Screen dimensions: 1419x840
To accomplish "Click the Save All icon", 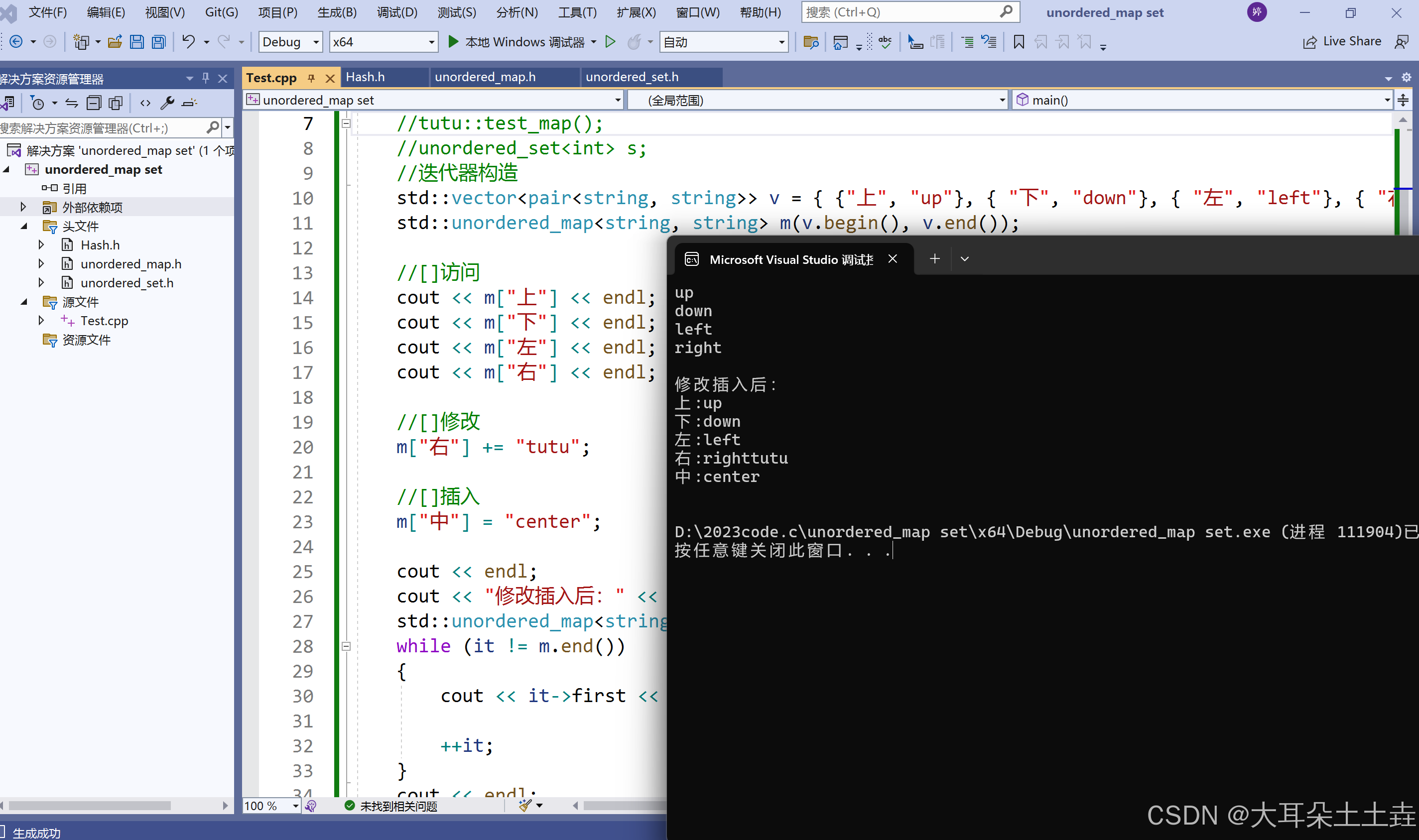I will point(159,42).
